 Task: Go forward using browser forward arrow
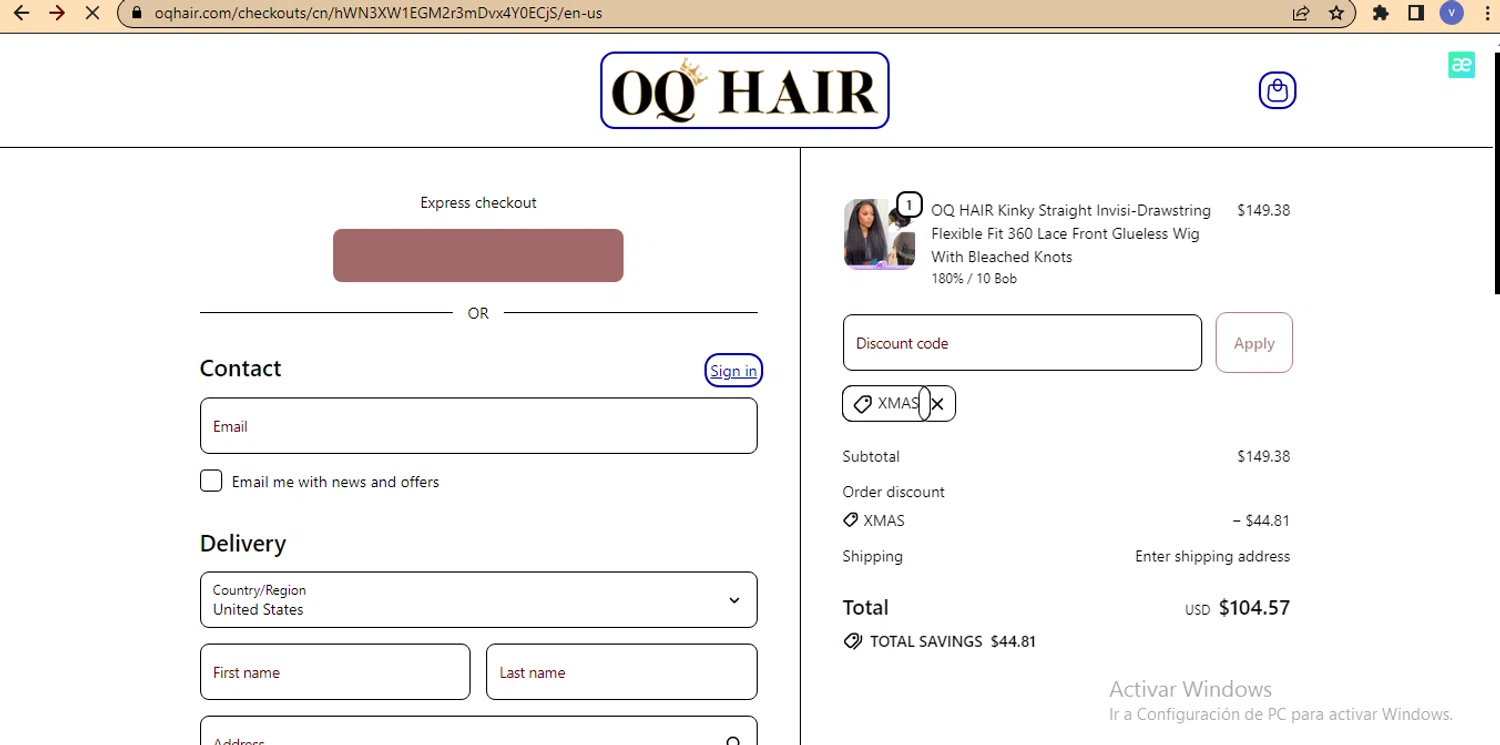(x=57, y=14)
